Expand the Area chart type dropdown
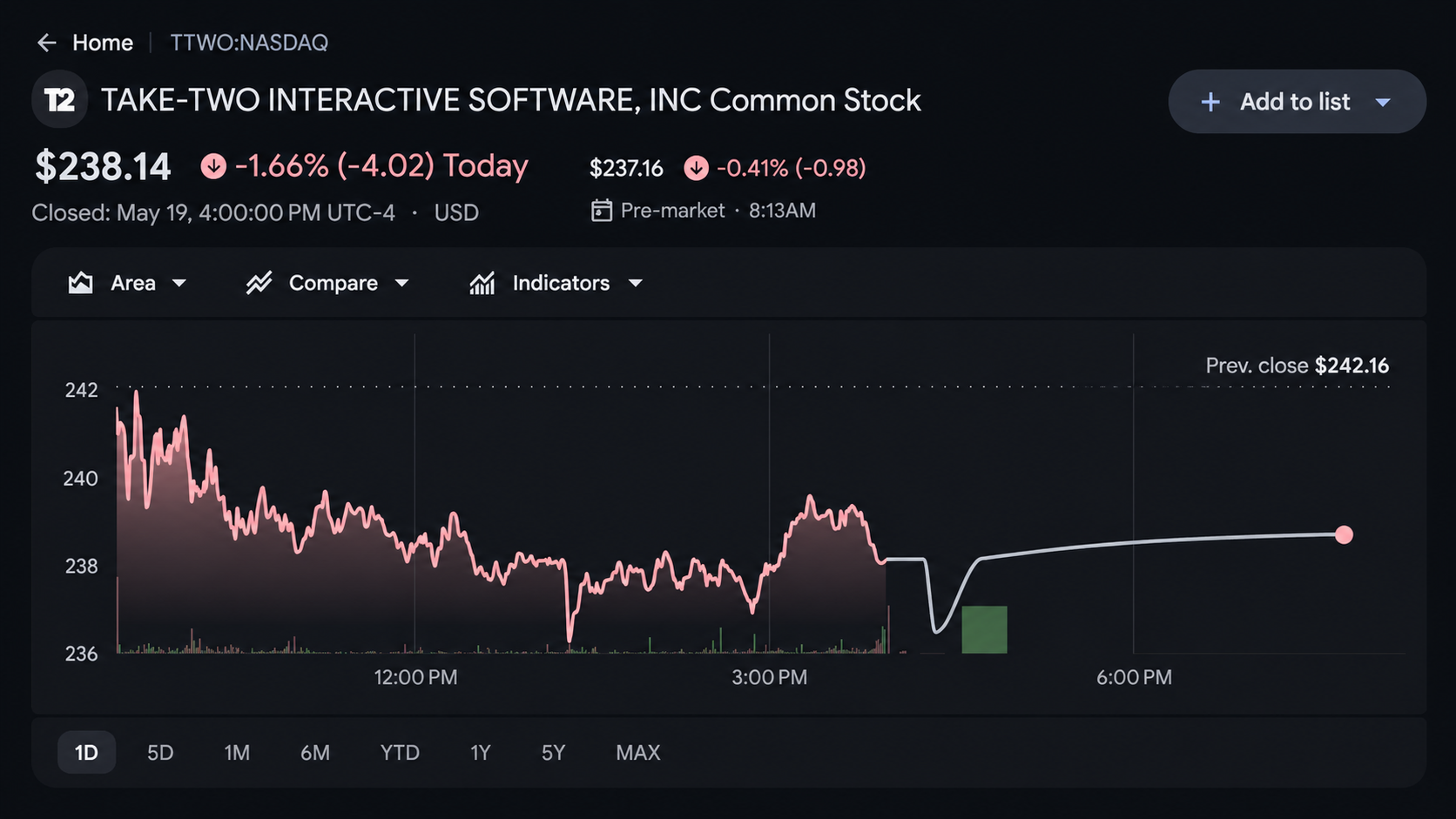This screenshot has width=1456, height=819. click(179, 283)
